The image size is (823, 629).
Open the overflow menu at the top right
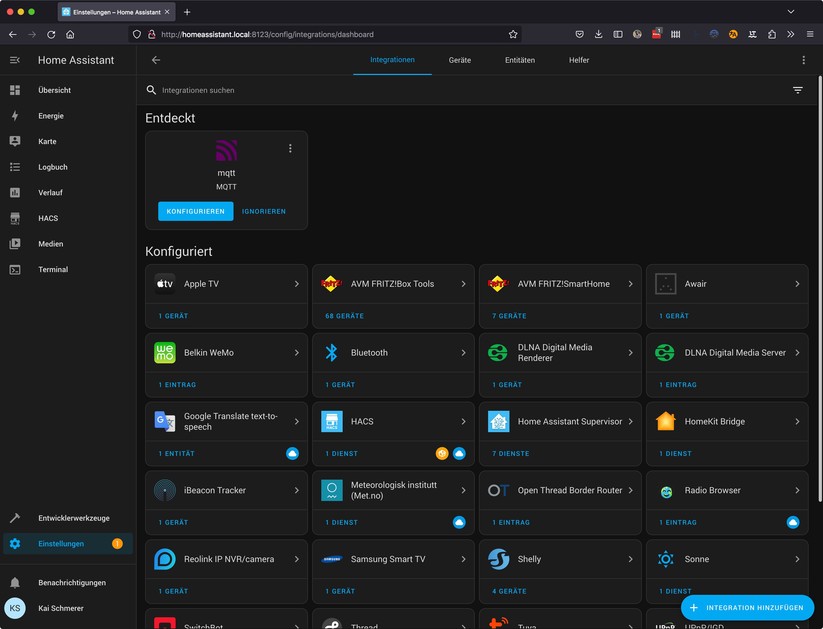(803, 60)
